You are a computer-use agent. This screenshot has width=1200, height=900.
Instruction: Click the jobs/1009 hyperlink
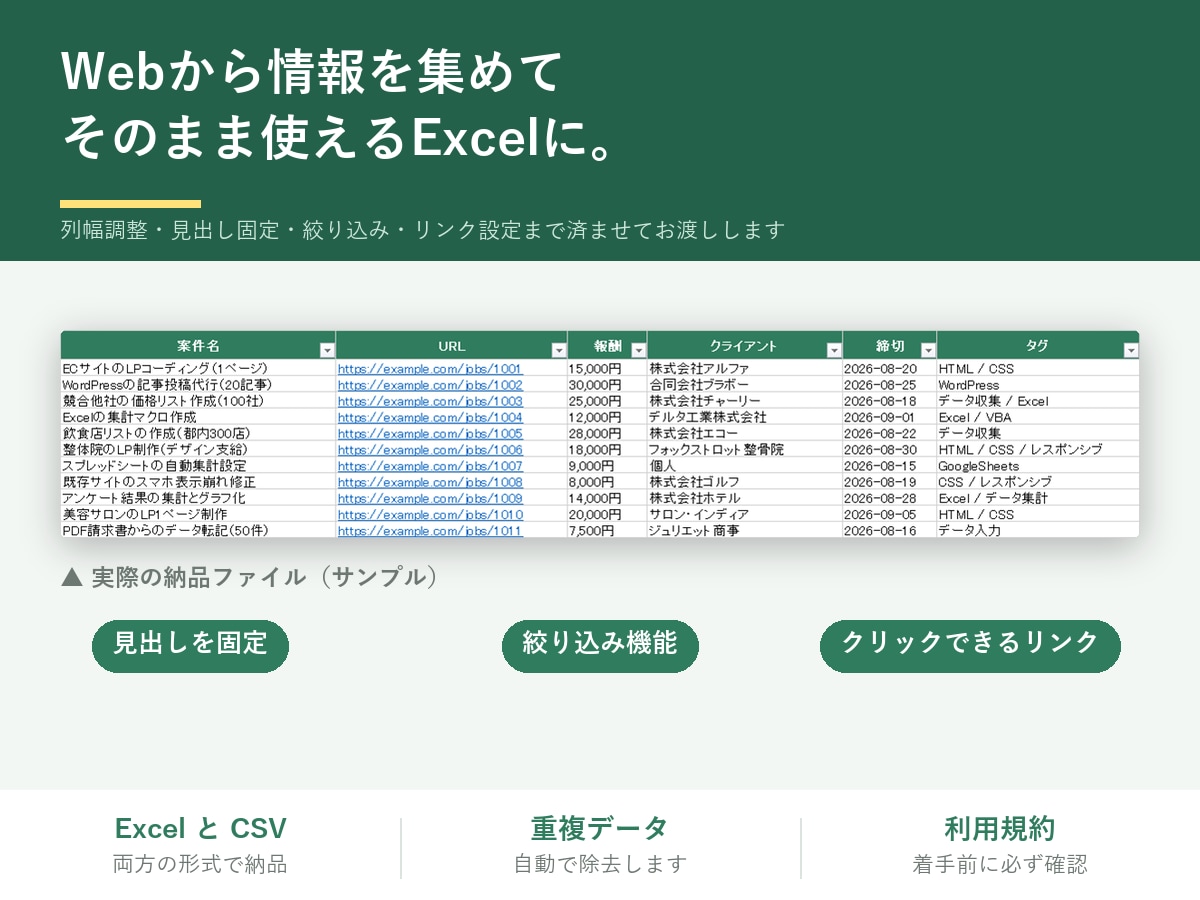pyautogui.click(x=430, y=498)
